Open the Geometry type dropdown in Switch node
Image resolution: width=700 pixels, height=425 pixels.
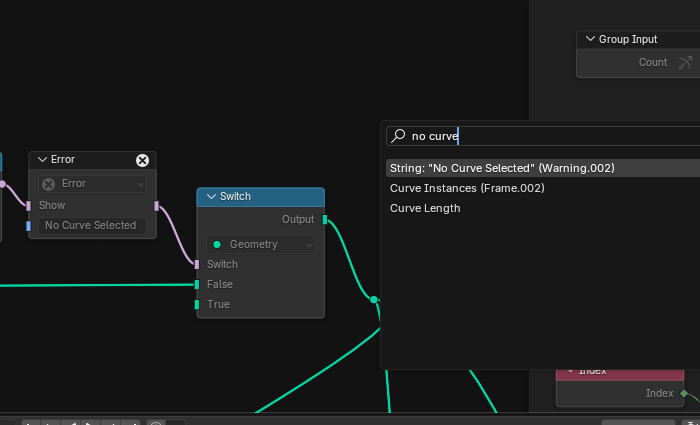261,245
